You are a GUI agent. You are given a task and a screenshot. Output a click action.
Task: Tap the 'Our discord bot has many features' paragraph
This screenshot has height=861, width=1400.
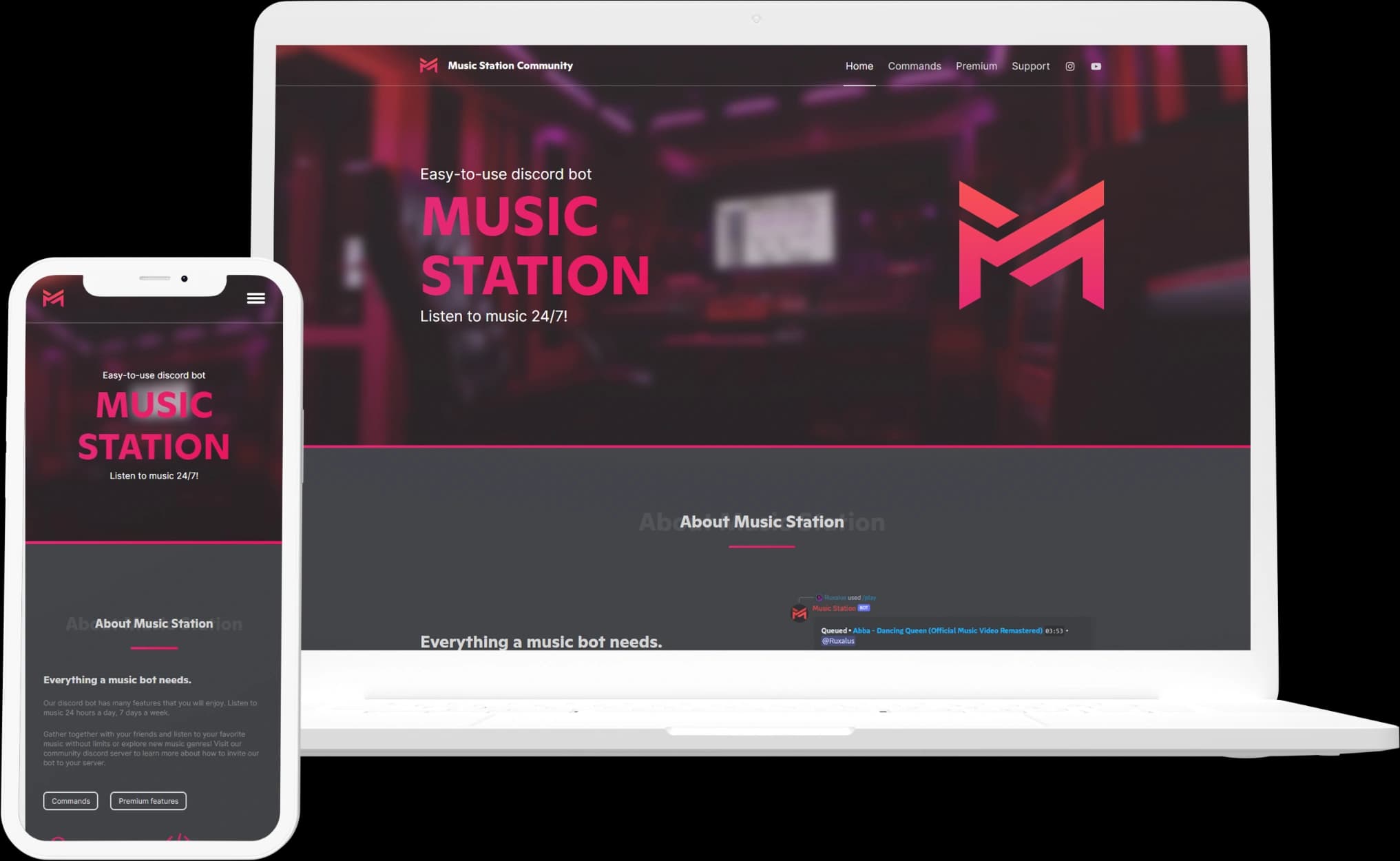(x=150, y=707)
